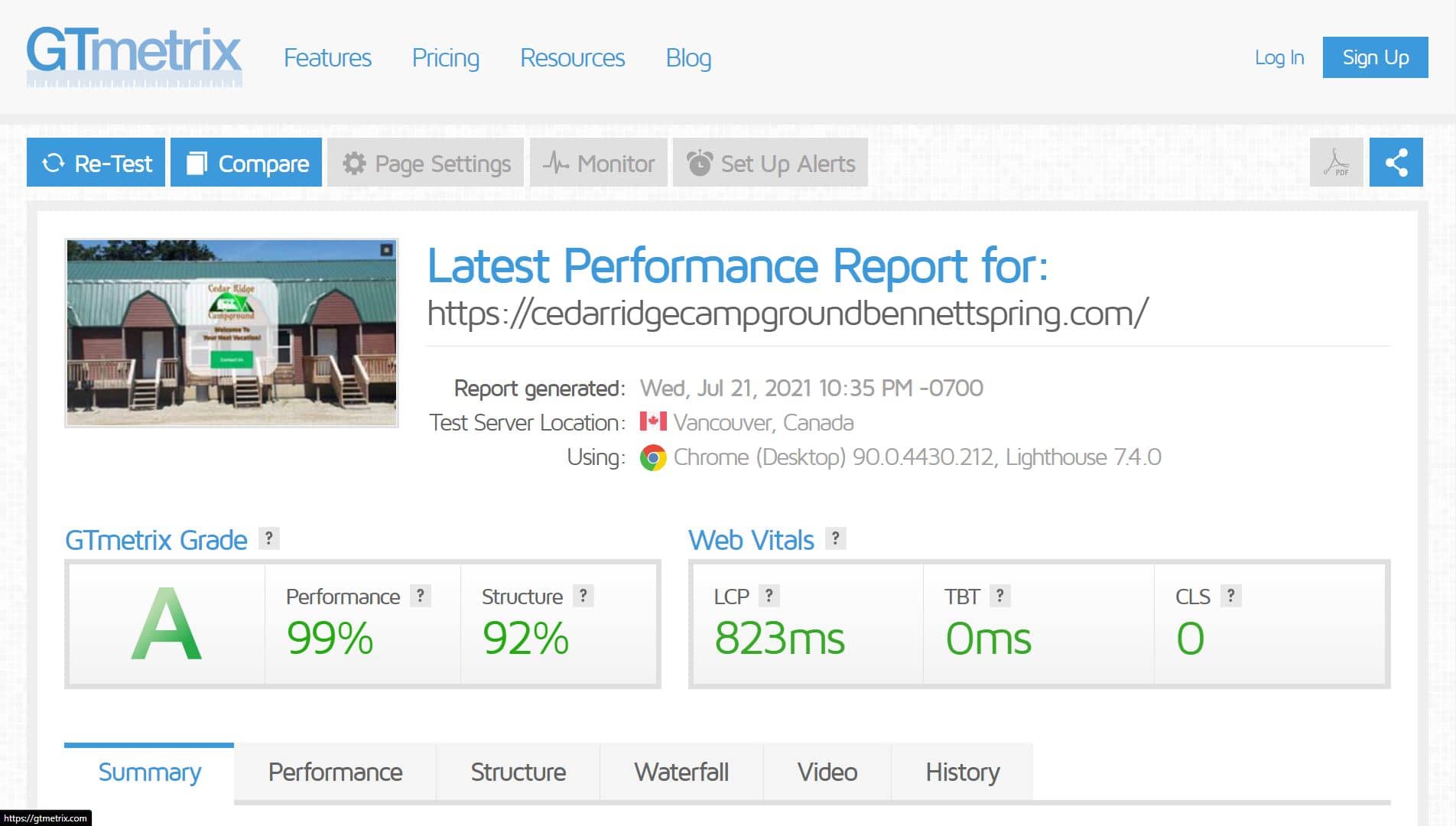The image size is (1456, 826).
Task: Switch to the Waterfall tab
Action: pyautogui.click(x=681, y=772)
